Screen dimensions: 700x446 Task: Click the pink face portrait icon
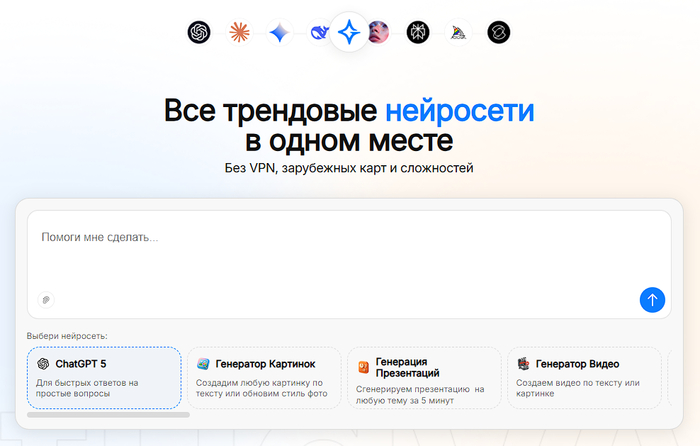coord(379,33)
